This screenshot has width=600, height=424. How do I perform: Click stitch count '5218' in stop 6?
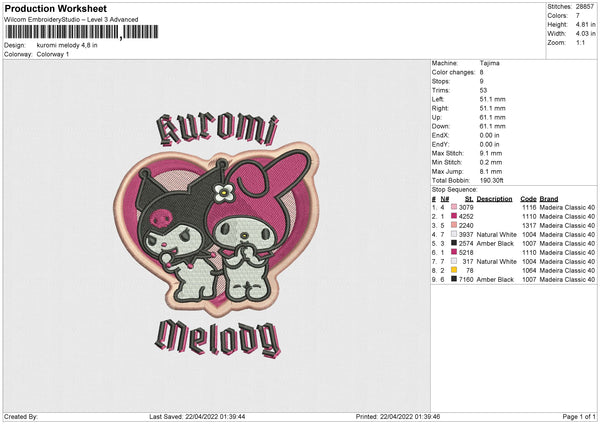coord(466,252)
